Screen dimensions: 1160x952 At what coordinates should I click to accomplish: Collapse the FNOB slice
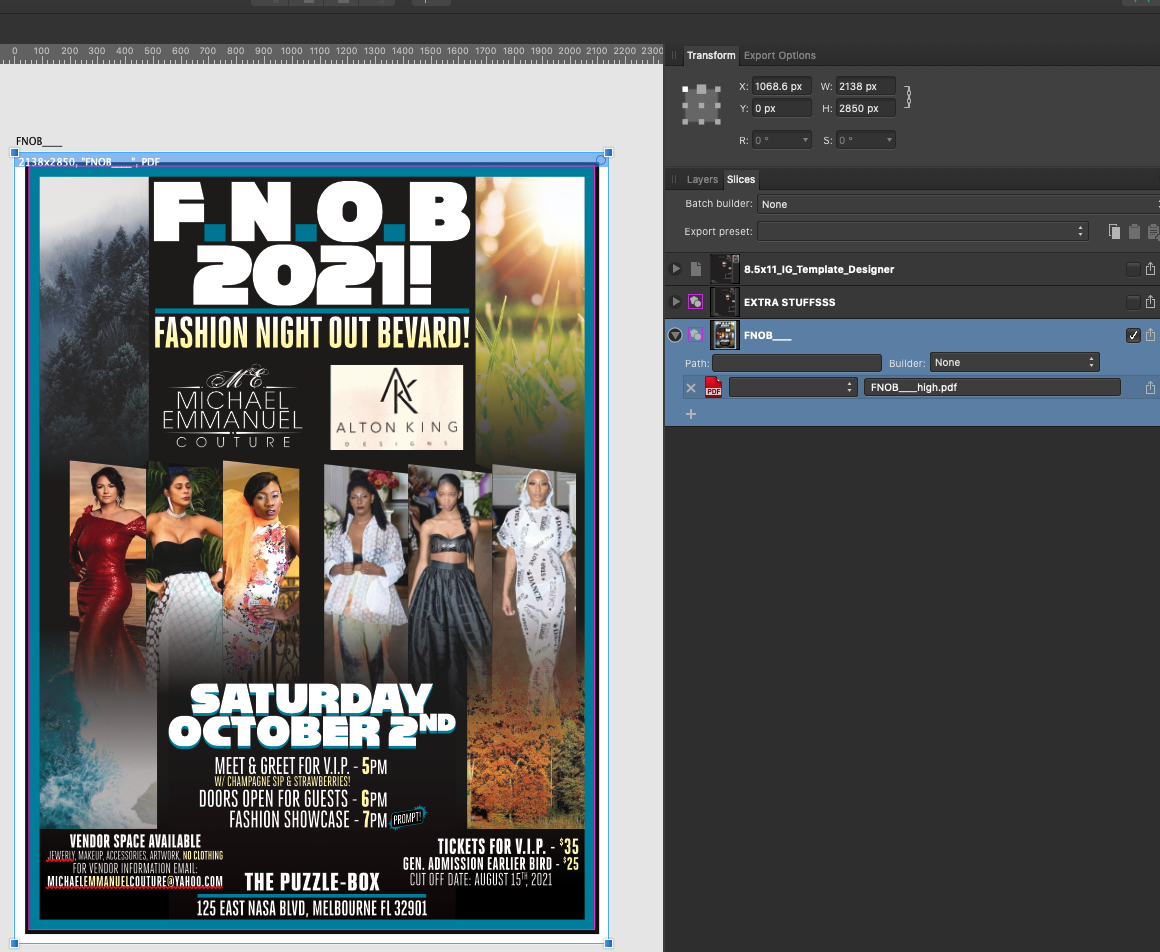click(x=675, y=335)
